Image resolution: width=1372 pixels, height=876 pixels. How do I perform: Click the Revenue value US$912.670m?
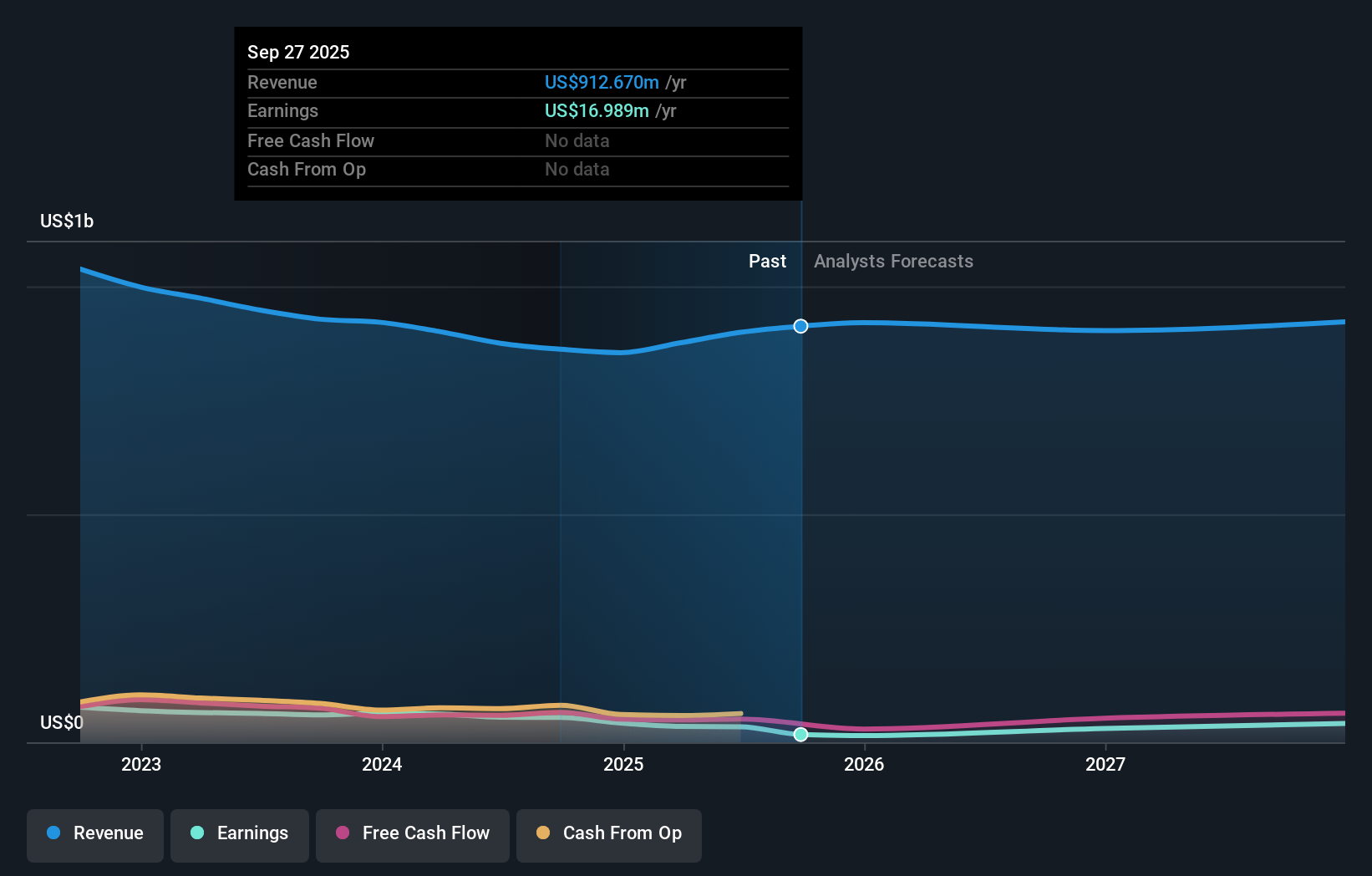coord(601,82)
